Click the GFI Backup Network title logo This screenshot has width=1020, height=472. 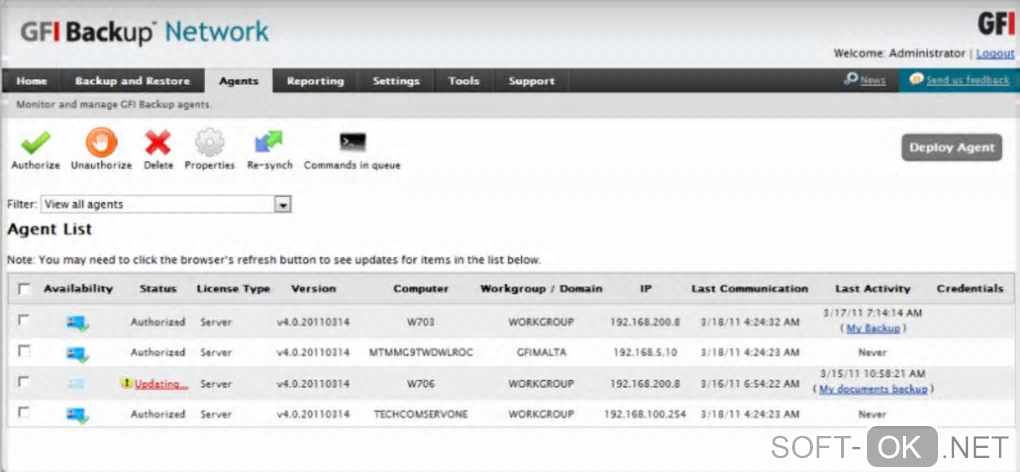[144, 33]
